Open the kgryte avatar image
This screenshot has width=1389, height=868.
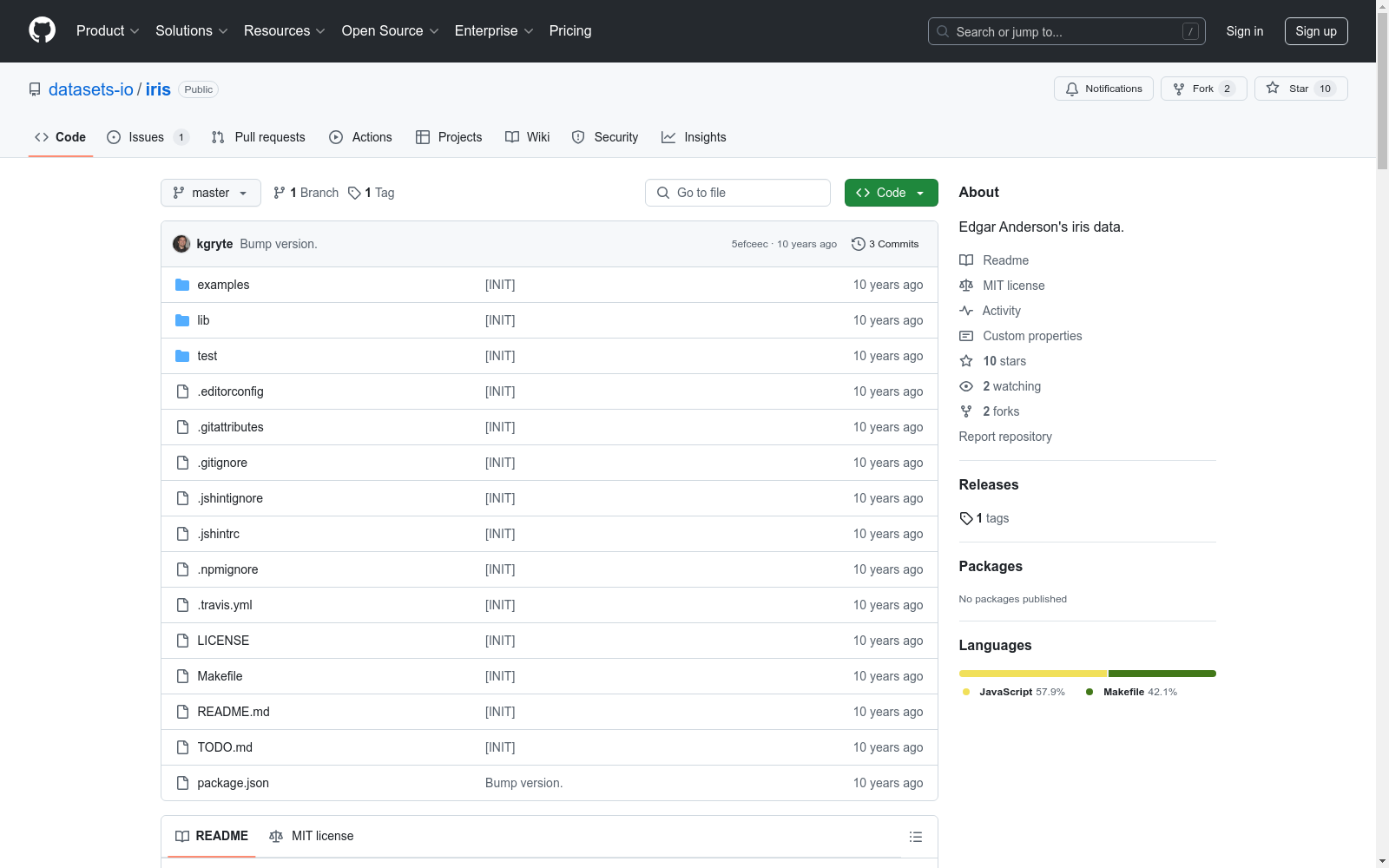(x=181, y=244)
